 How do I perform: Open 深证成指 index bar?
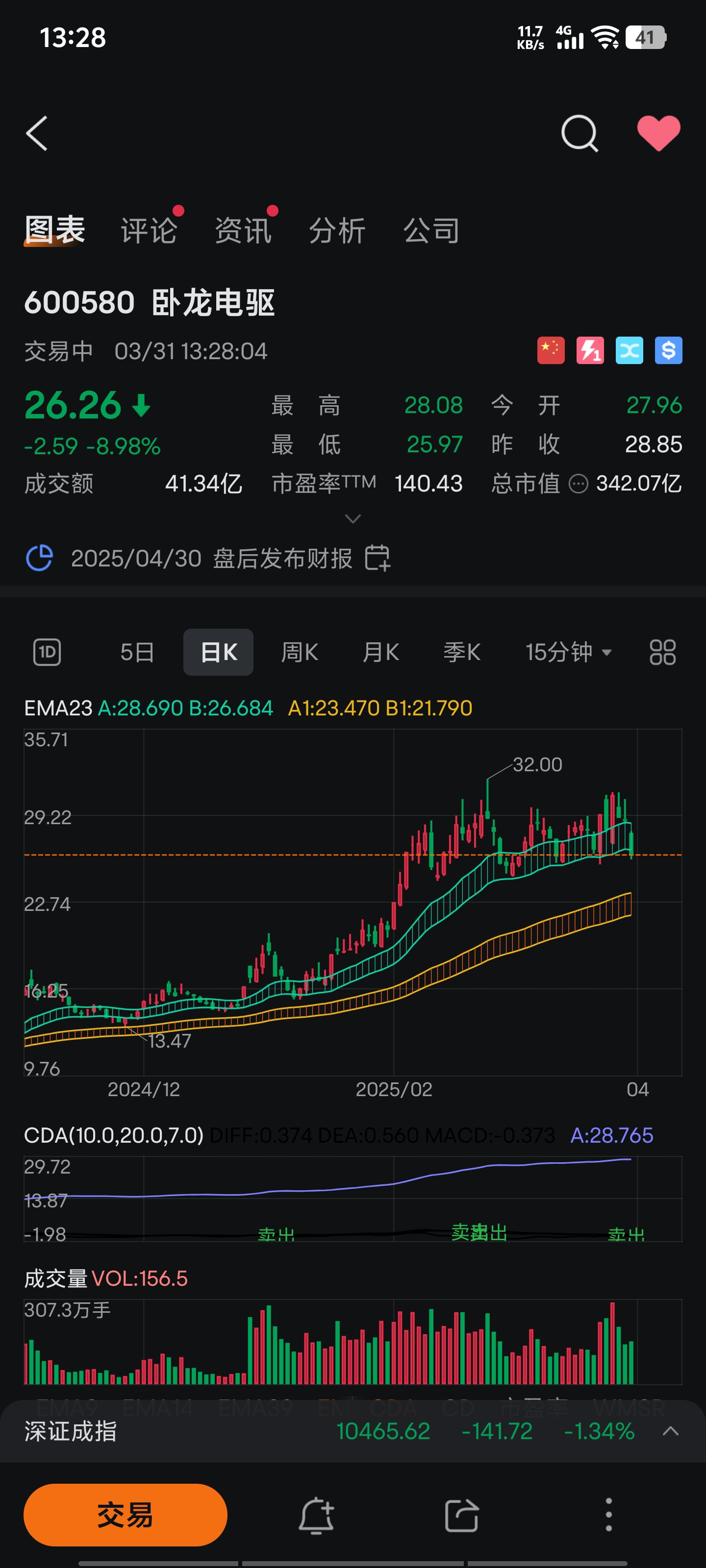353,1431
